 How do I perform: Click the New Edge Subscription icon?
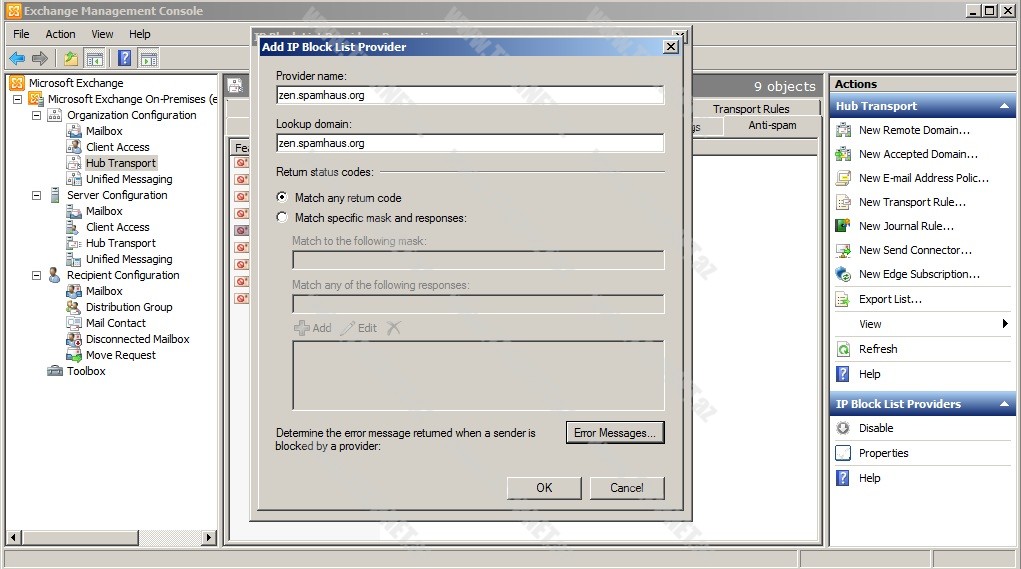[x=843, y=274]
